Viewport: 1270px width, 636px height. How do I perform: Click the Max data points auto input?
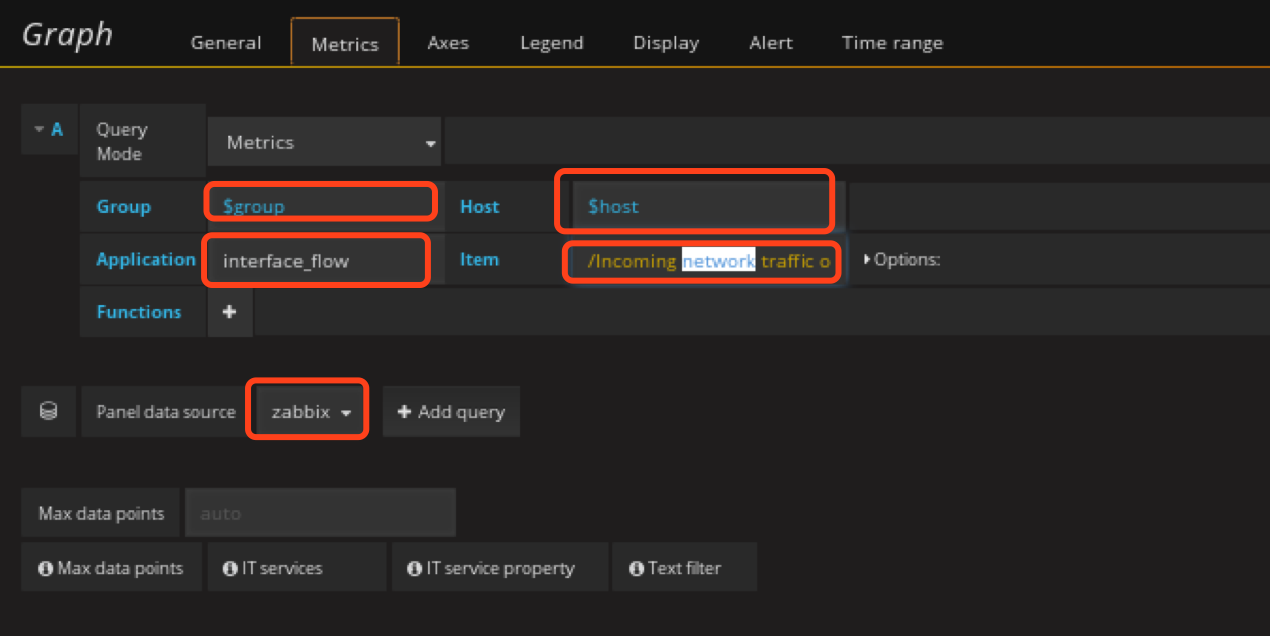320,513
